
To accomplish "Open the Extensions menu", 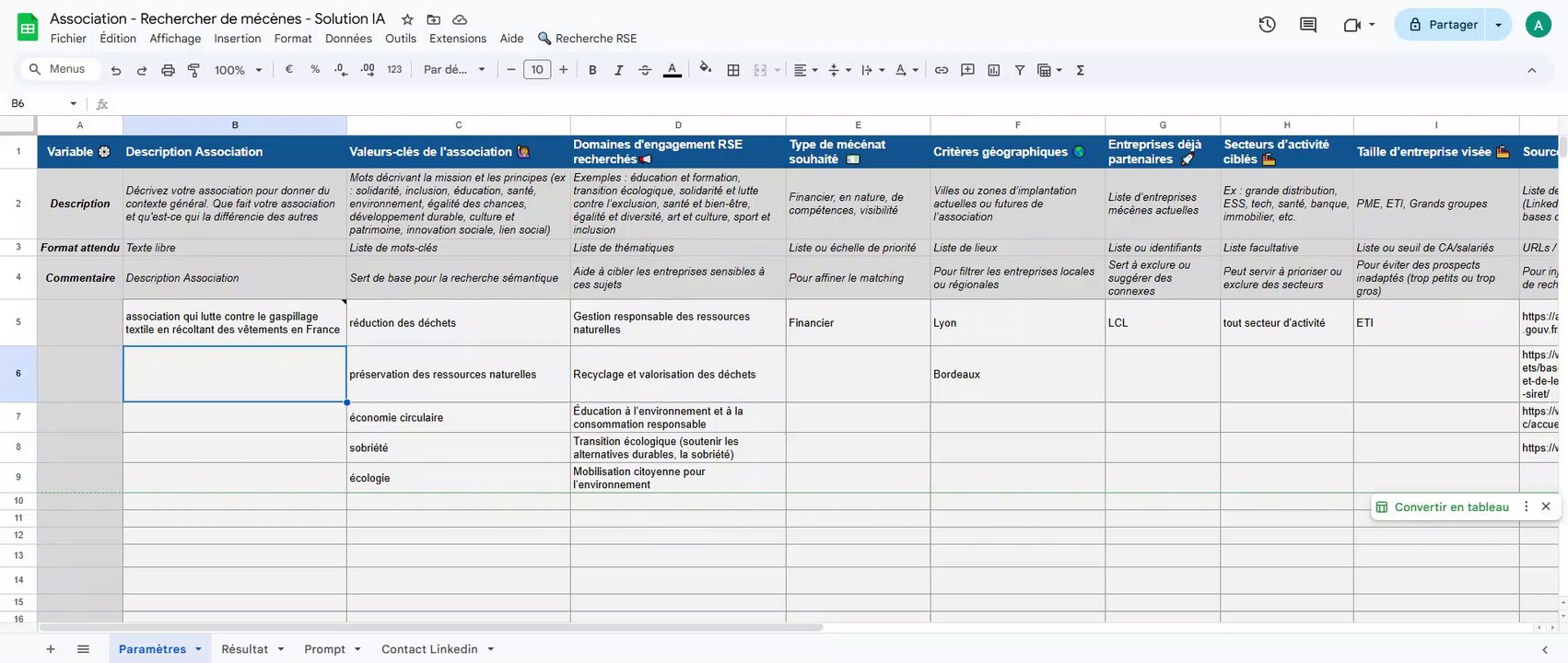I will click(x=458, y=39).
